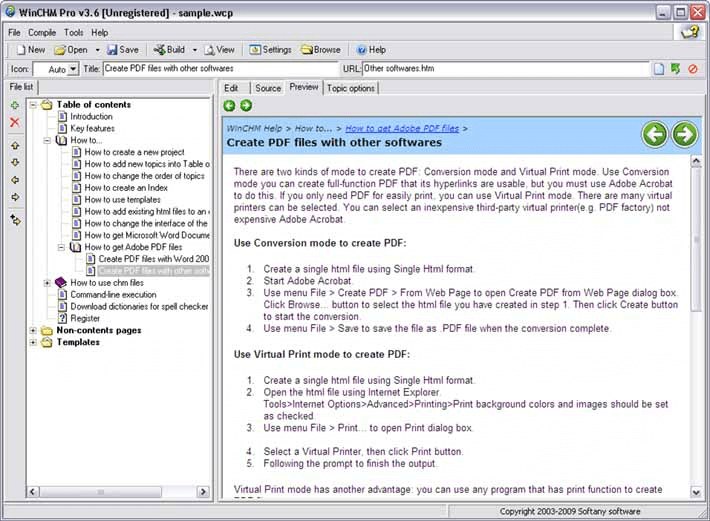Expand the Non-contents pages node
The image size is (710, 521).
tap(33, 330)
